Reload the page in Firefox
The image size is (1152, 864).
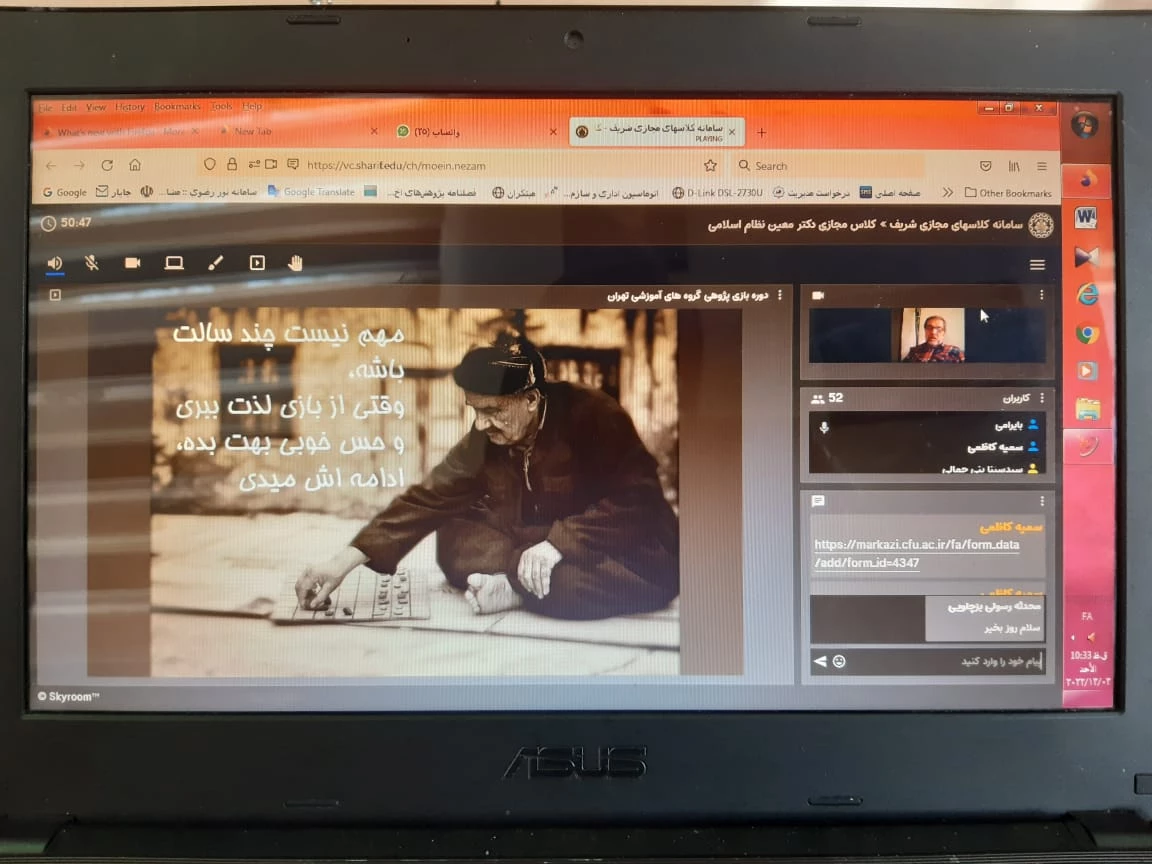(107, 165)
